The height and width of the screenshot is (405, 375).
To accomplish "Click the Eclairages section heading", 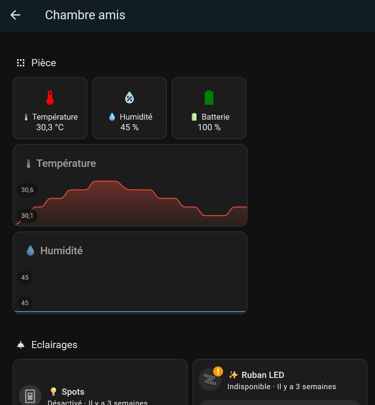I will click(x=54, y=345).
